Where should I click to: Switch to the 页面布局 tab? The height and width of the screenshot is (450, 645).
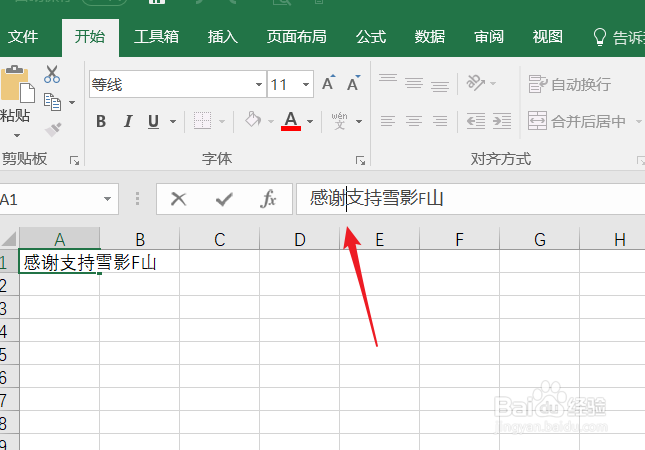(297, 37)
